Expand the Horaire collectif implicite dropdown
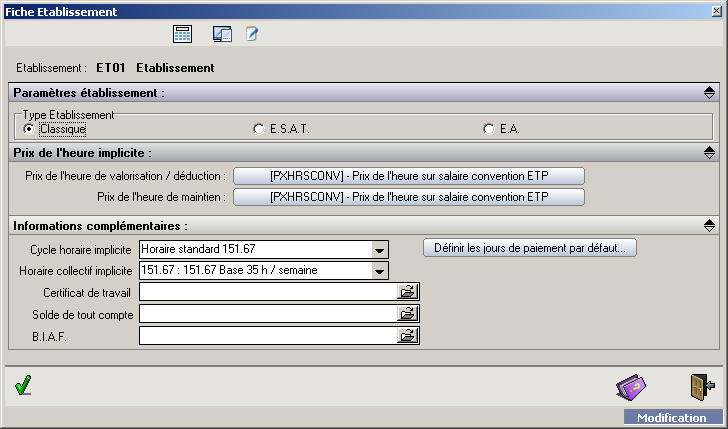 pyautogui.click(x=379, y=271)
